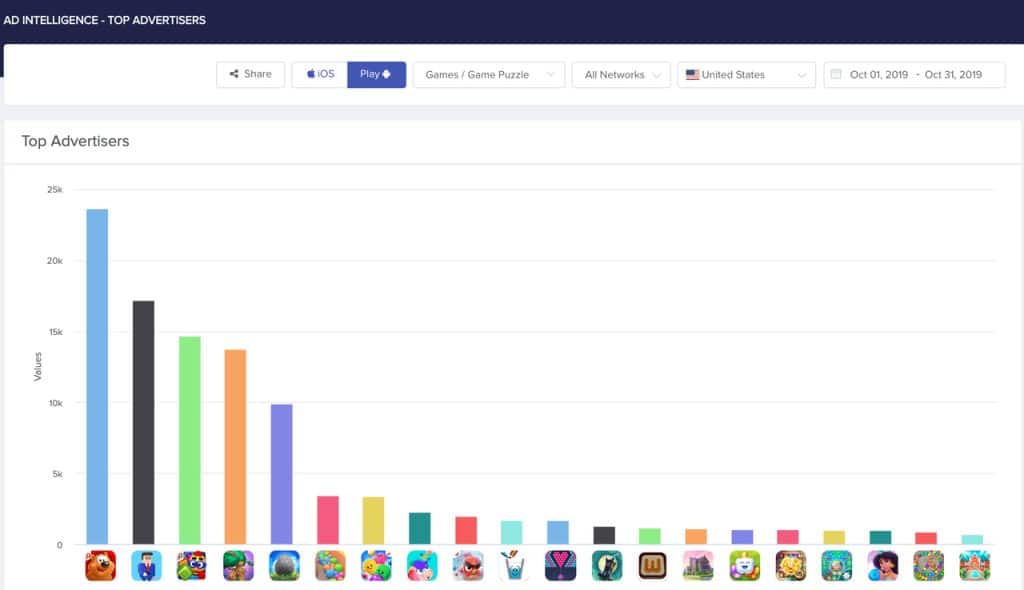Viewport: 1024px width, 590px height.
Task: Select the dark gray second bar
Action: [144, 422]
